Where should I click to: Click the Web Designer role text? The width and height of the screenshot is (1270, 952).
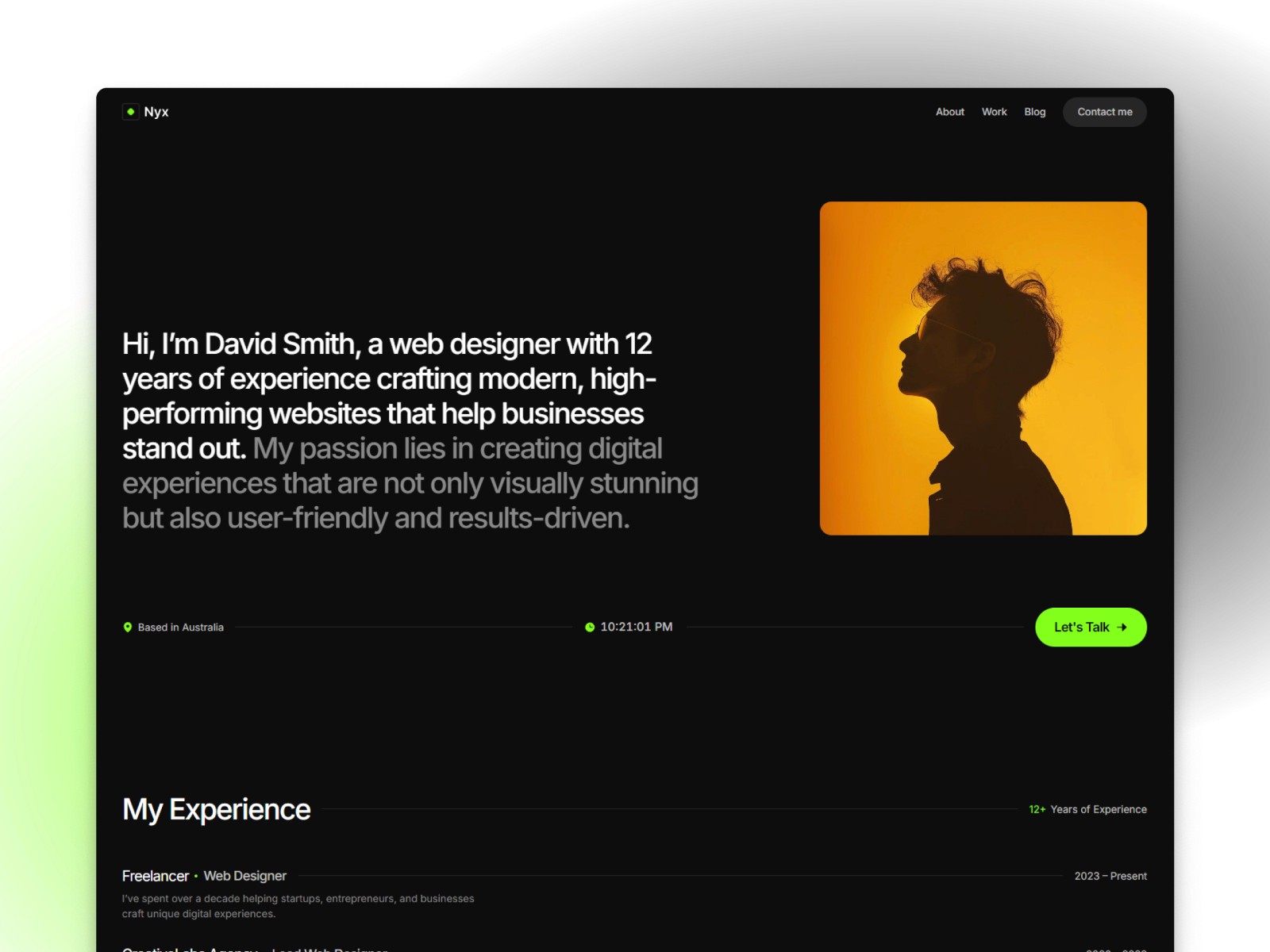coord(245,876)
